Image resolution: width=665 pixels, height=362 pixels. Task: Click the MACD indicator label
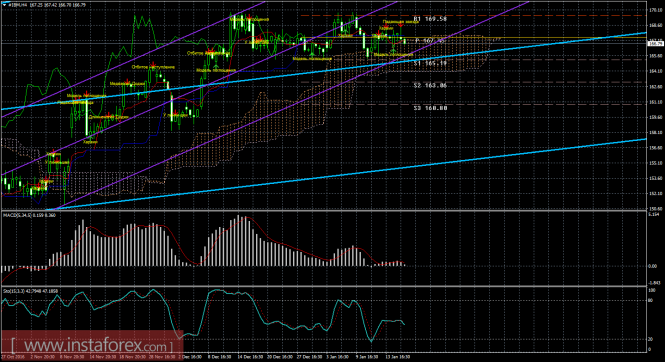tap(29, 215)
